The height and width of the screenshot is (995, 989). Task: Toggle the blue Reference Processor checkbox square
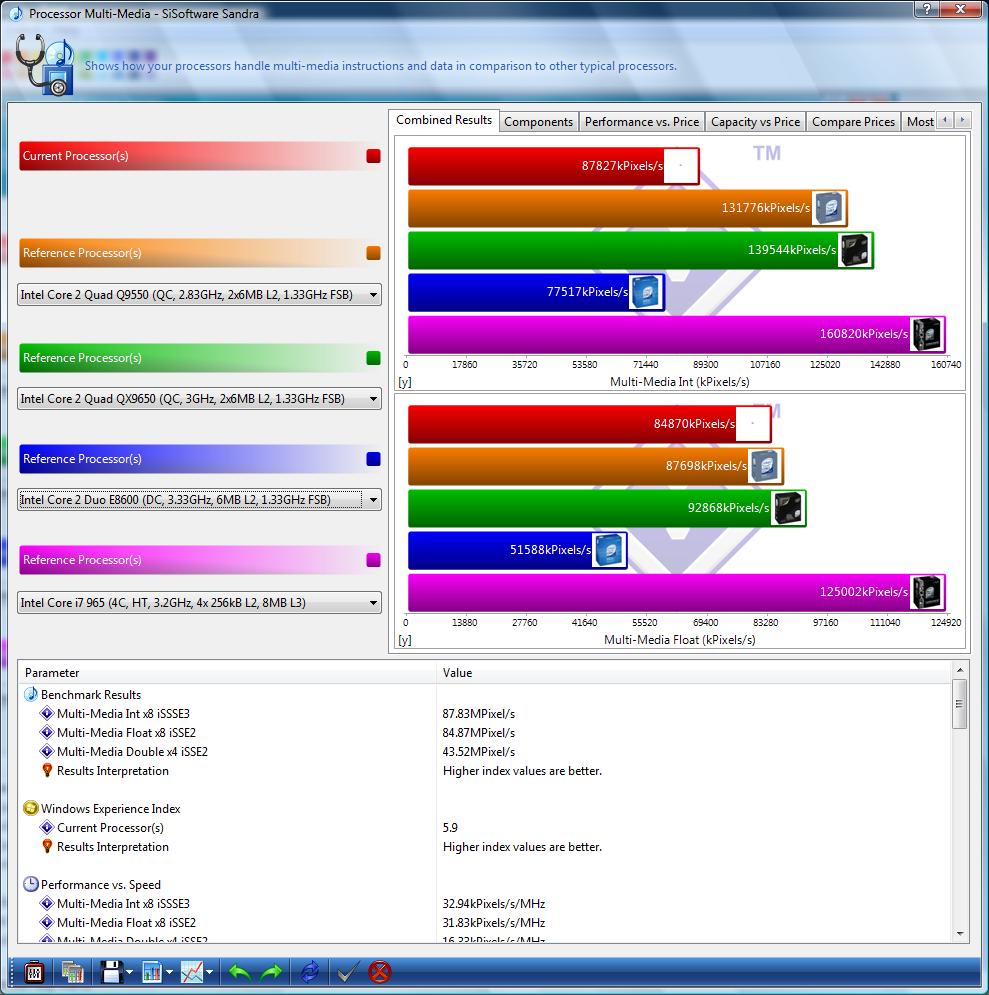pyautogui.click(x=374, y=459)
